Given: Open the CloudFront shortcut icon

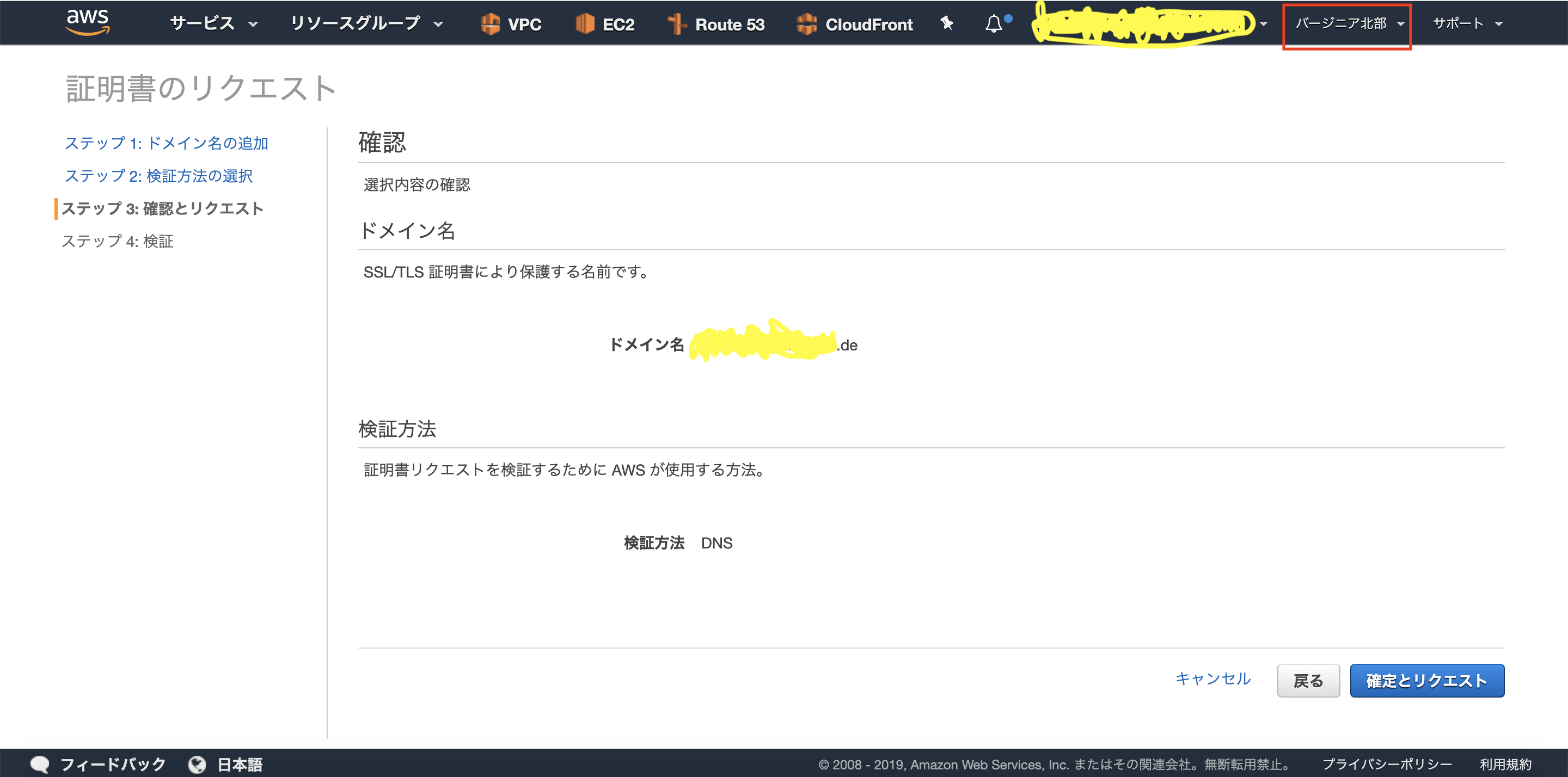Looking at the screenshot, I should tap(806, 24).
